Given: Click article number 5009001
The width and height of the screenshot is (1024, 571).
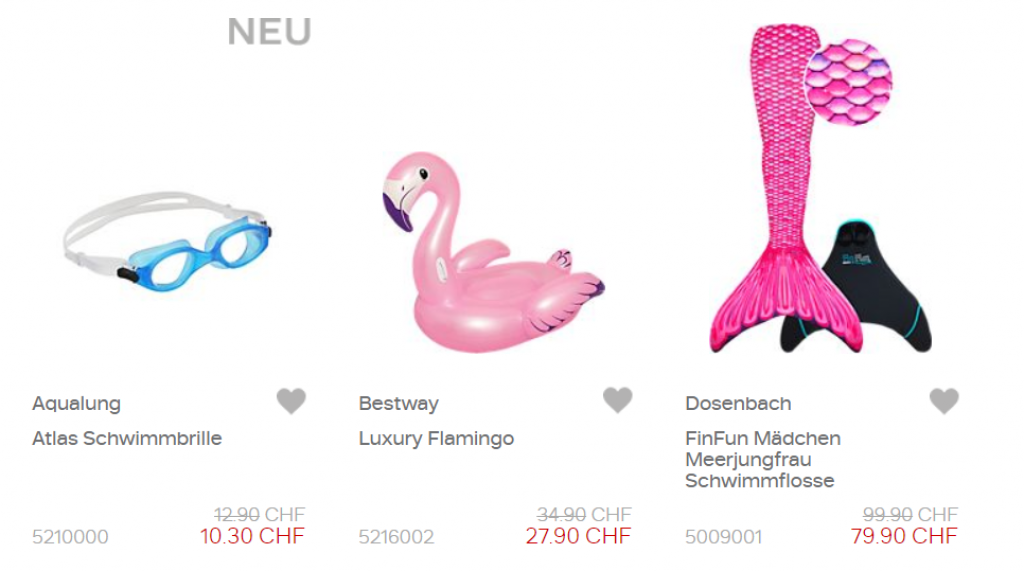Looking at the screenshot, I should (x=723, y=537).
